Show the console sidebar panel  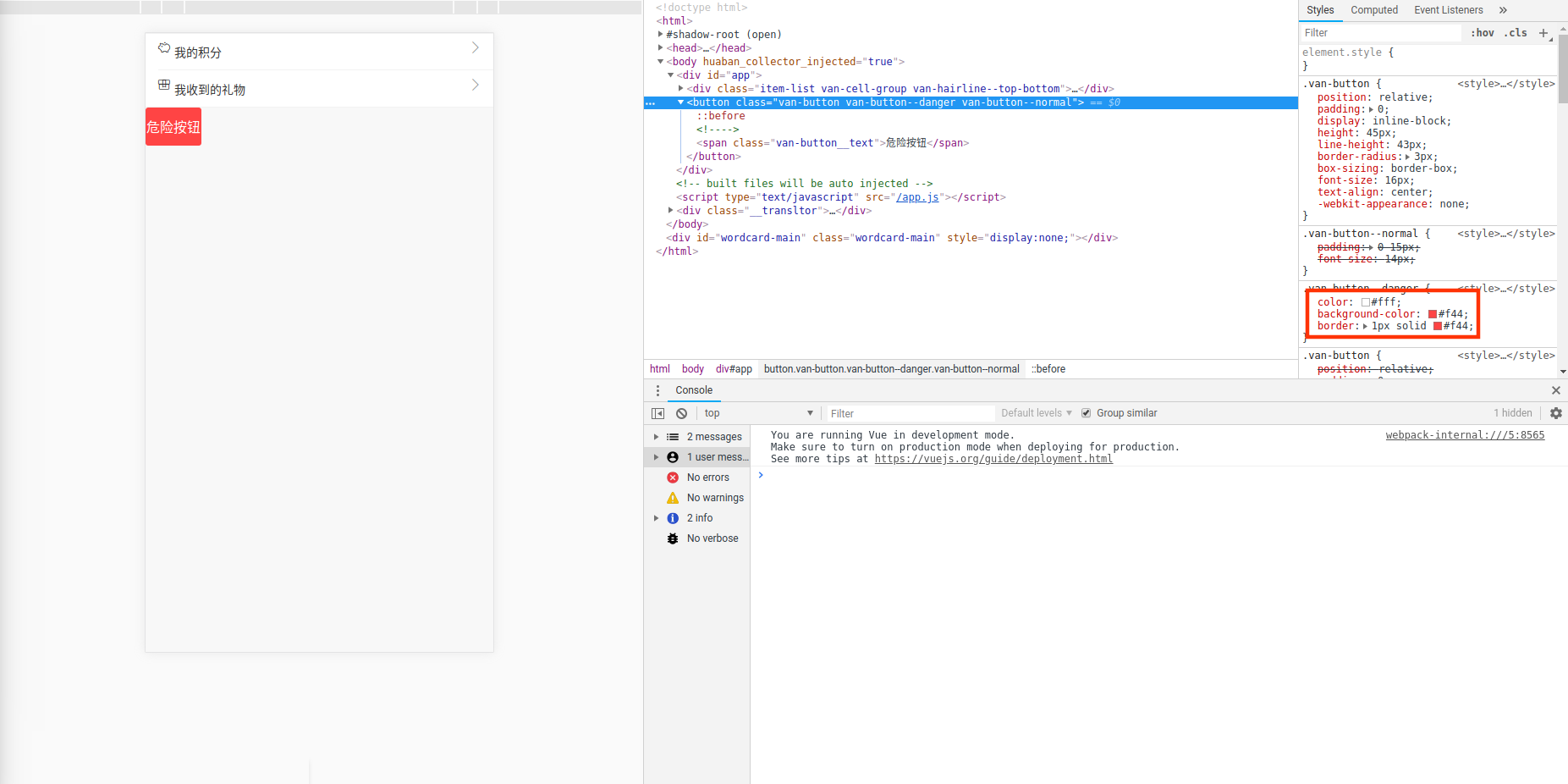click(657, 413)
